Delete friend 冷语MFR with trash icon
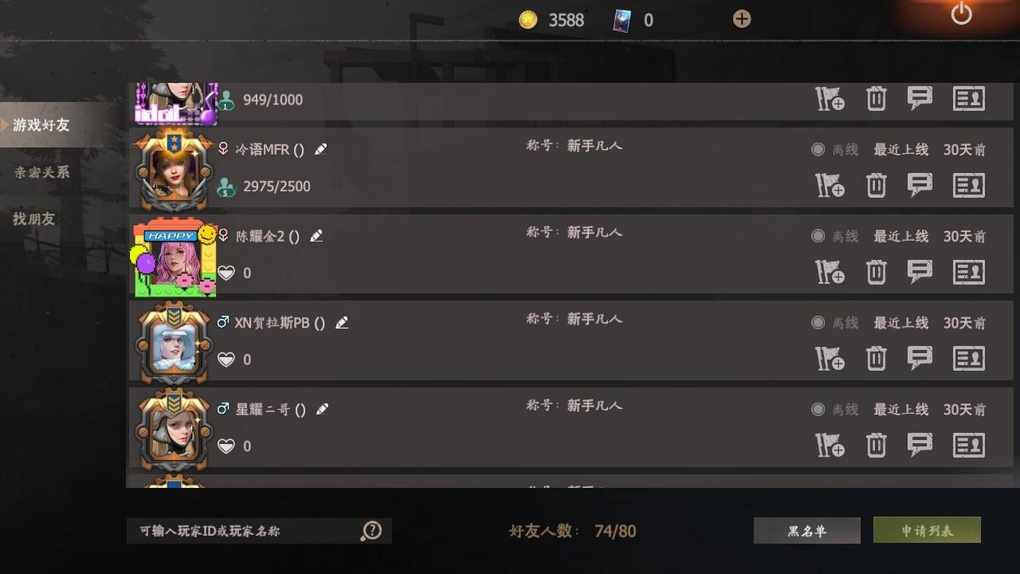The height and width of the screenshot is (574, 1020). [876, 185]
